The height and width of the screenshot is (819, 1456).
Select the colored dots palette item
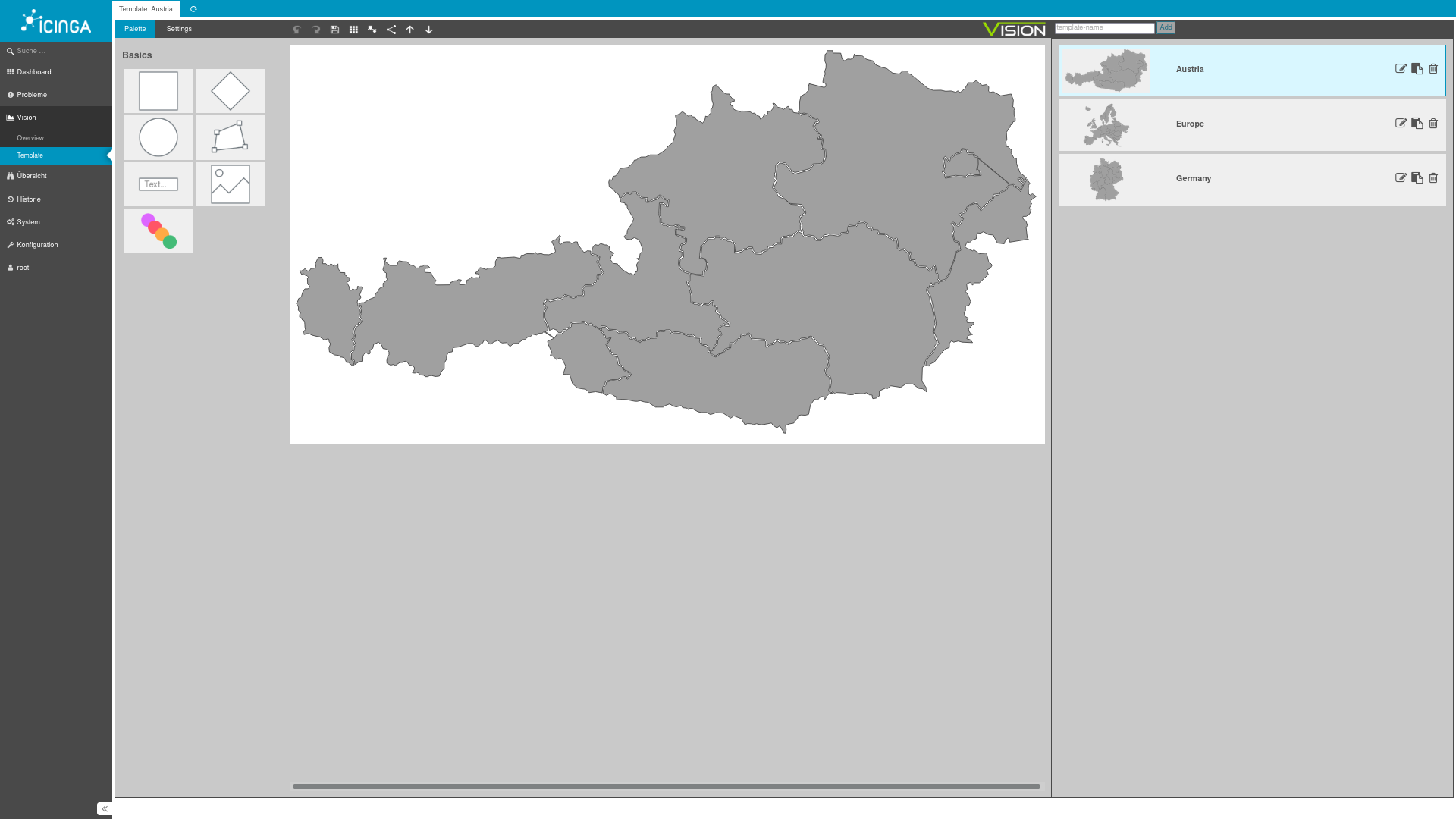158,231
